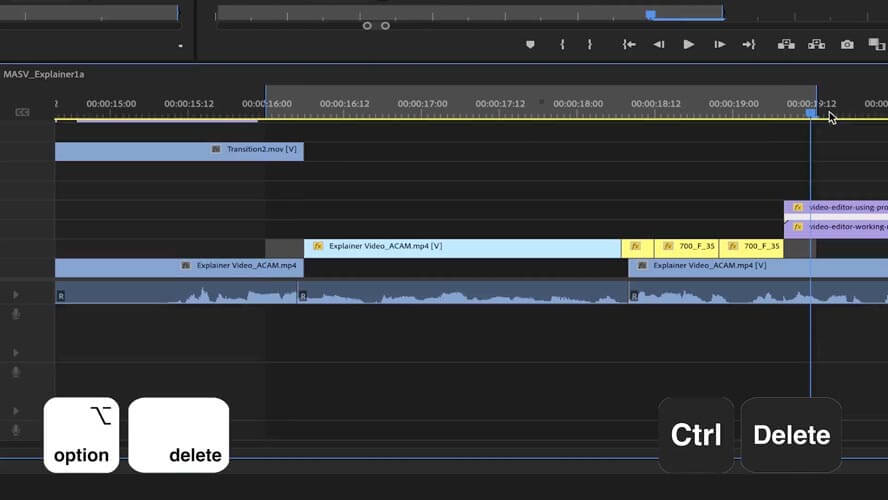Expand the first audio track triangle
Screen dimensions: 888x500
(16, 294)
